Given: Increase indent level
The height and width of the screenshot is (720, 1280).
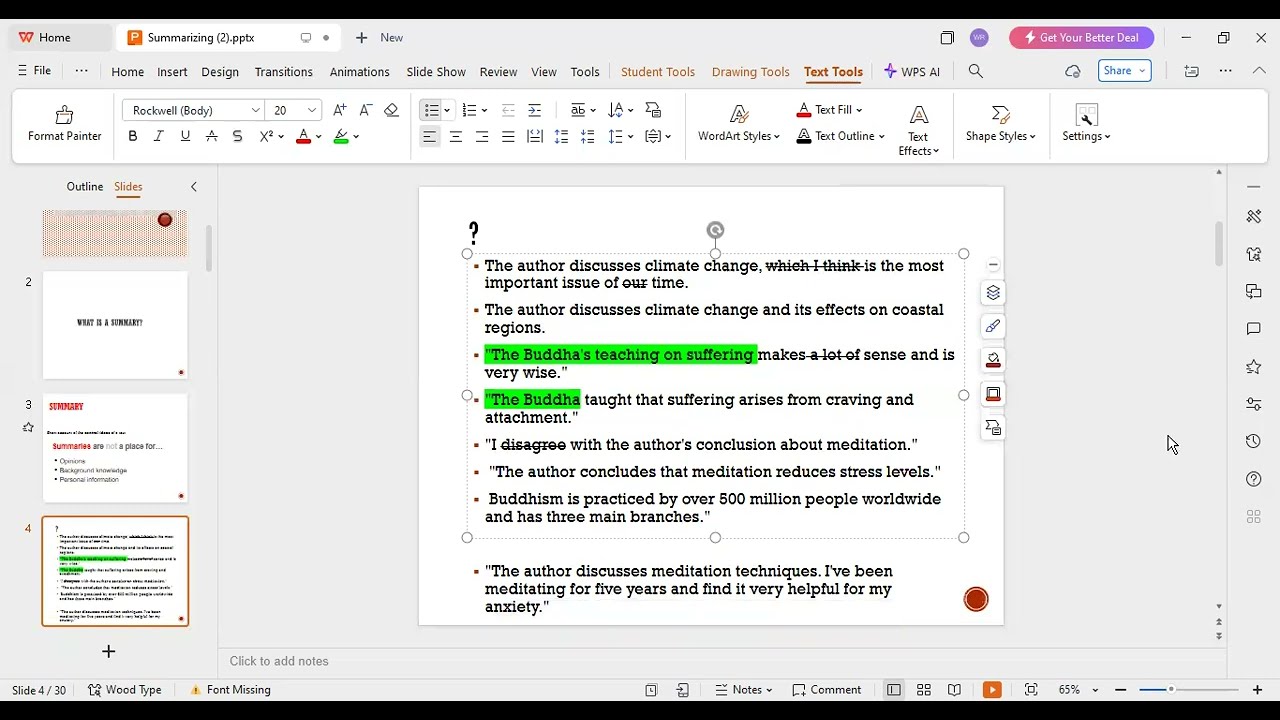Looking at the screenshot, I should 534,110.
